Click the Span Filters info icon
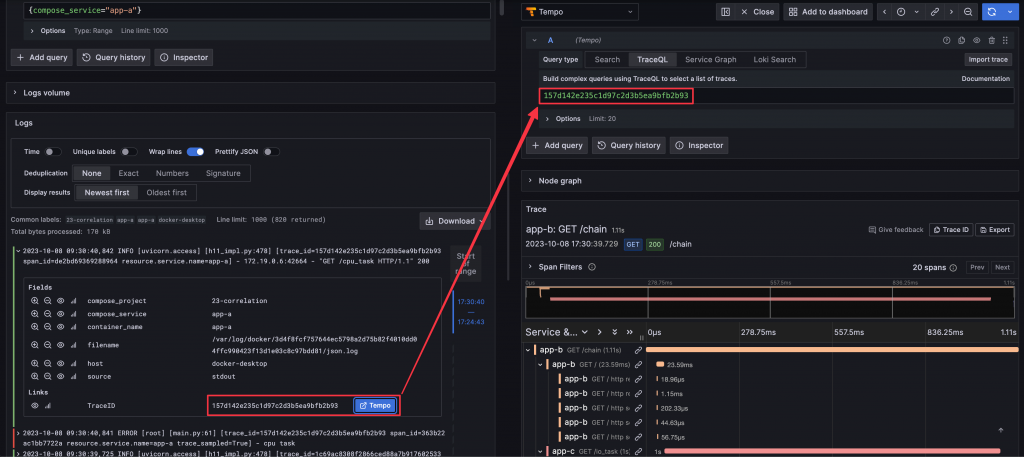The image size is (1024, 457). tap(592, 267)
